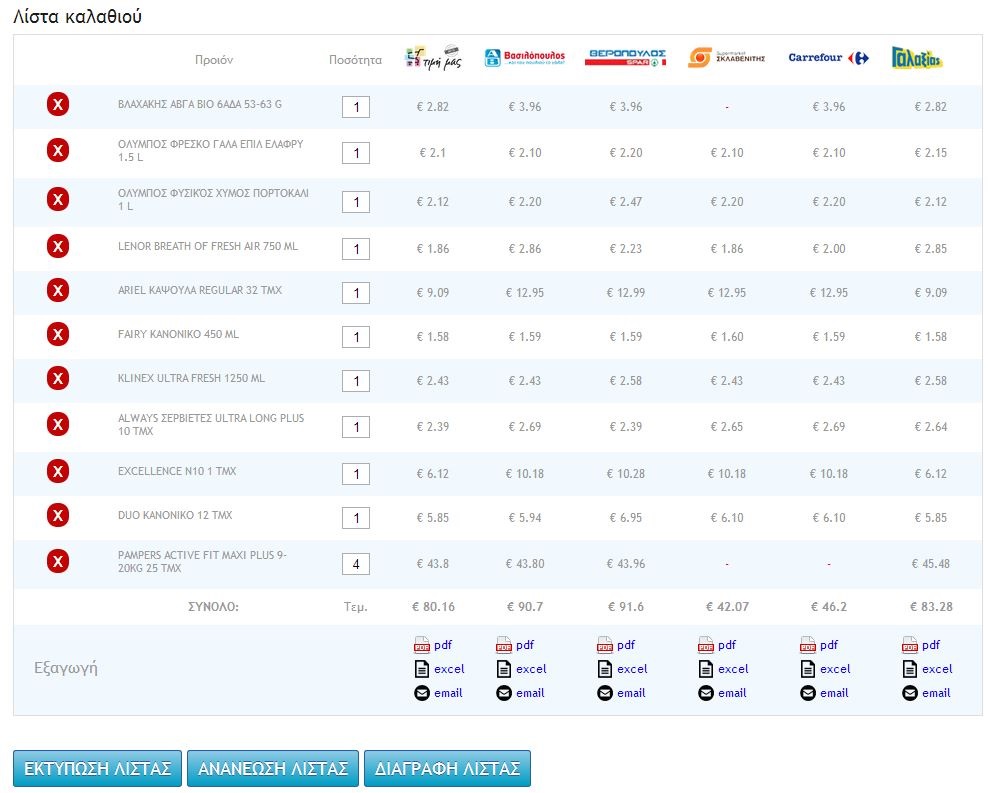Click the Carrefour logo in header

(828, 58)
